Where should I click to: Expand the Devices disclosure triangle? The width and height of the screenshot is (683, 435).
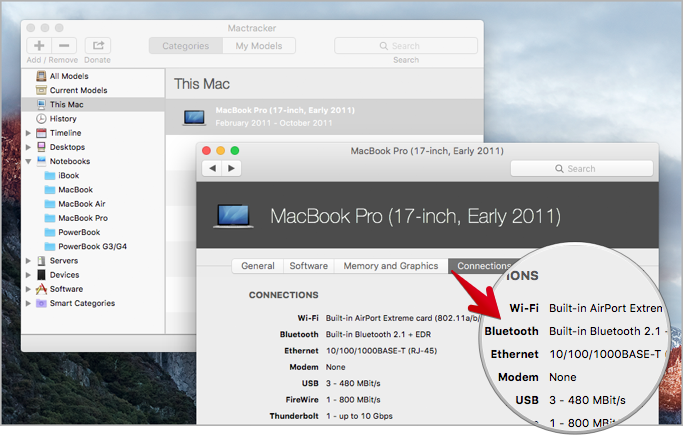click(28, 275)
